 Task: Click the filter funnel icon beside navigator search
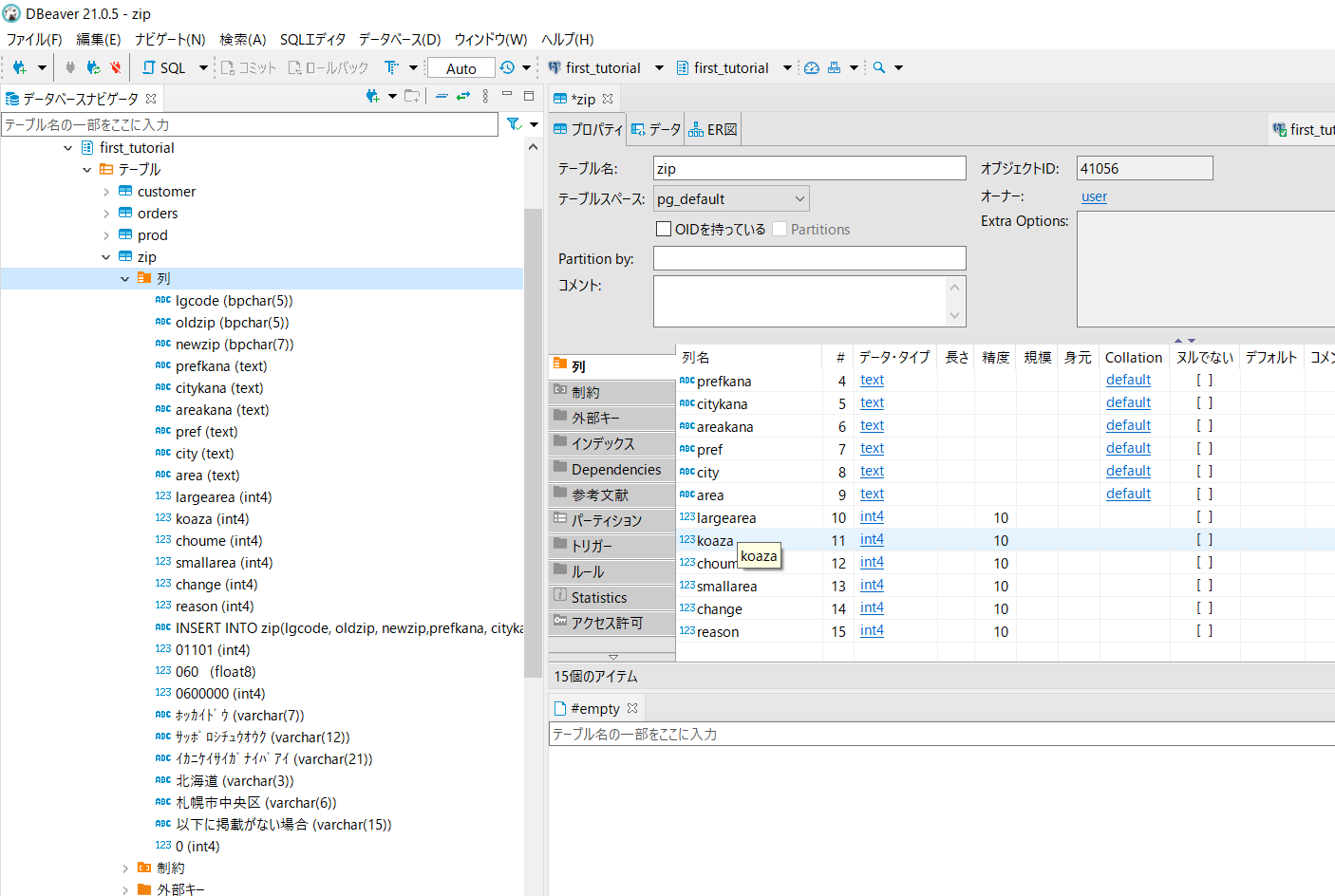[514, 124]
